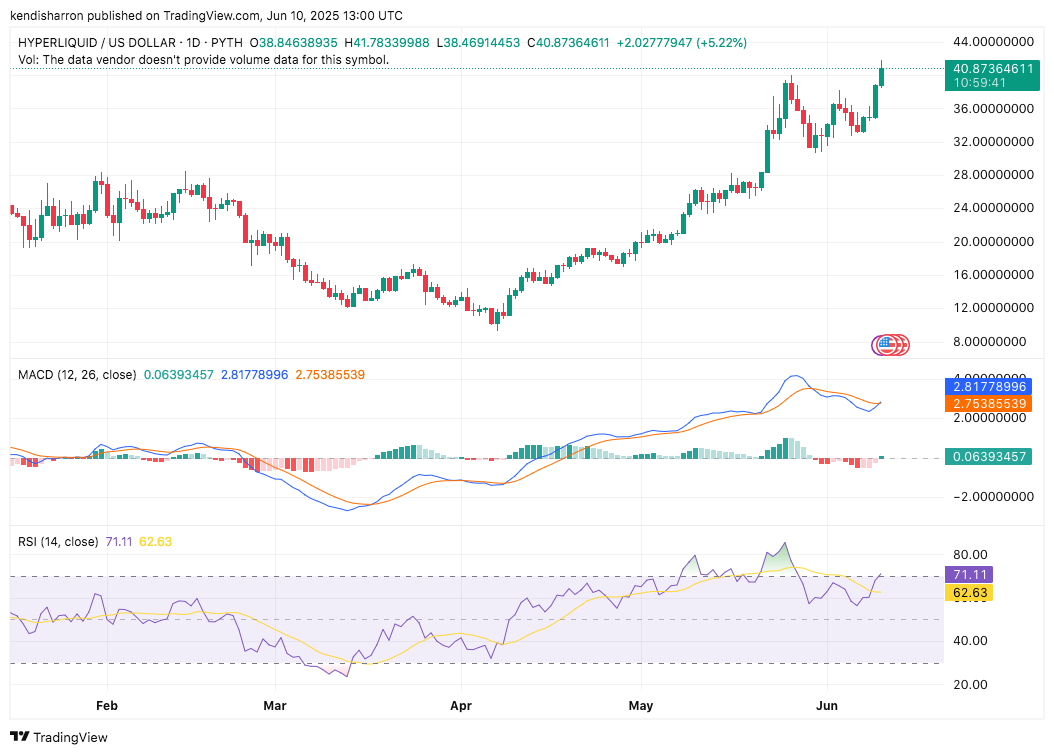
Task: Click the 16.00000000 price axis label
Action: [994, 274]
